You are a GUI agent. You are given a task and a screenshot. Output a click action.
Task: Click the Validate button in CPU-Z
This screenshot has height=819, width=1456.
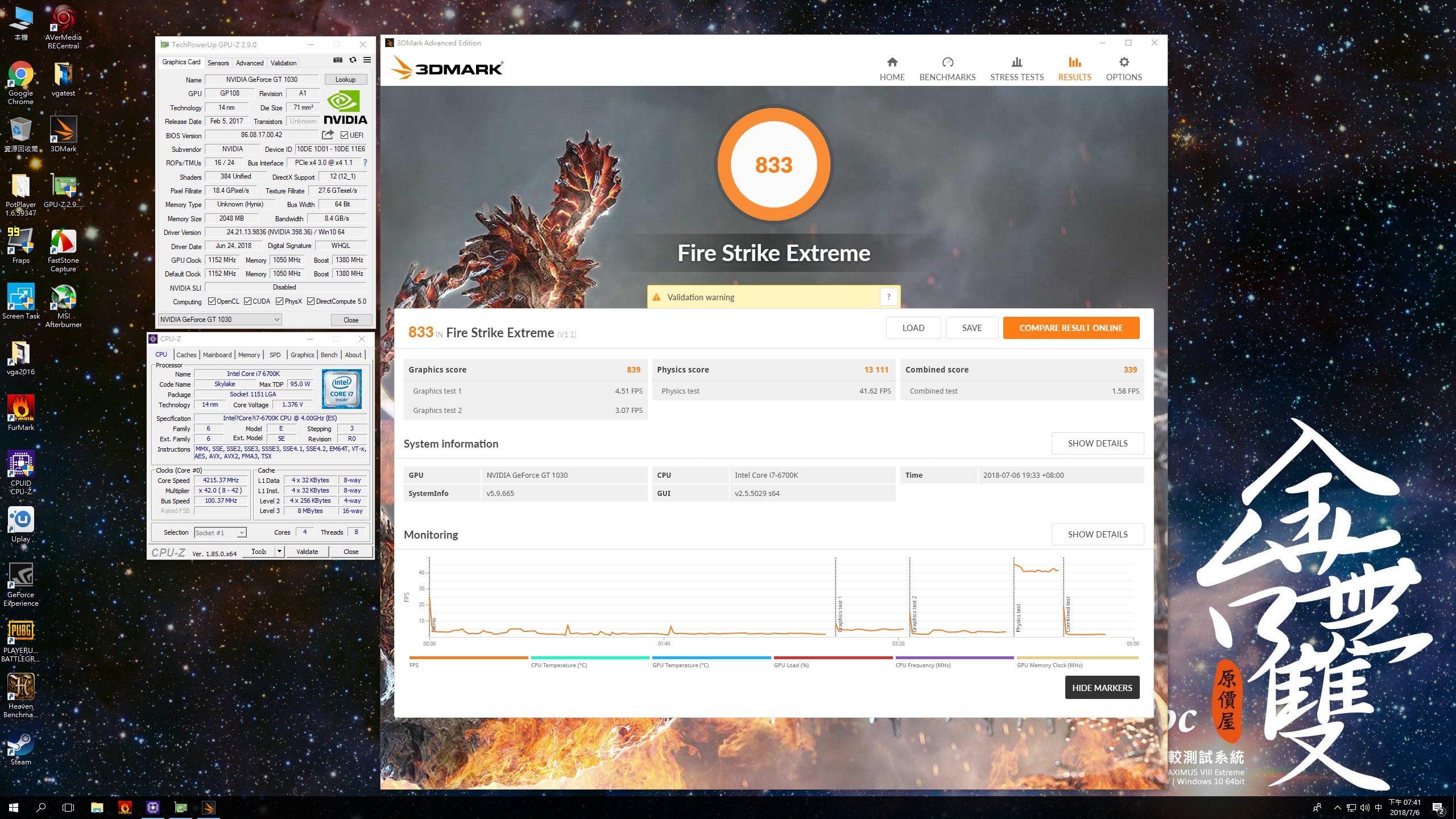[307, 552]
